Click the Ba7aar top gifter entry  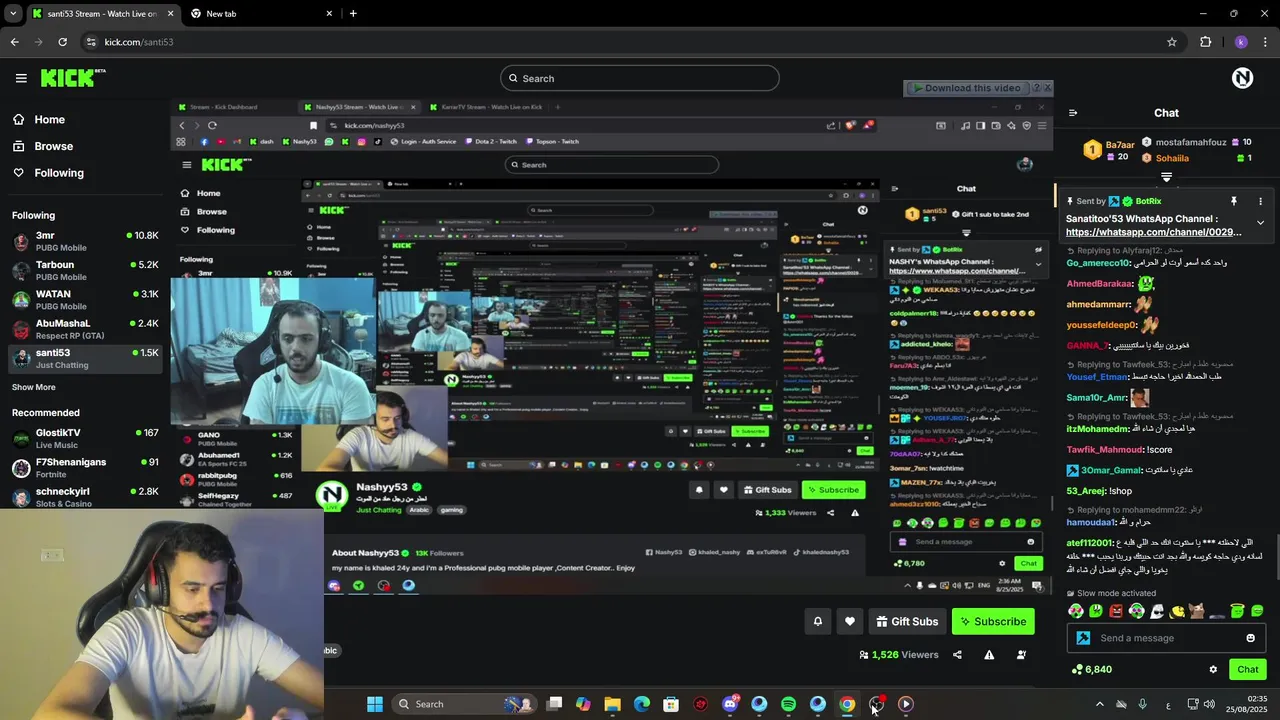click(1108, 150)
